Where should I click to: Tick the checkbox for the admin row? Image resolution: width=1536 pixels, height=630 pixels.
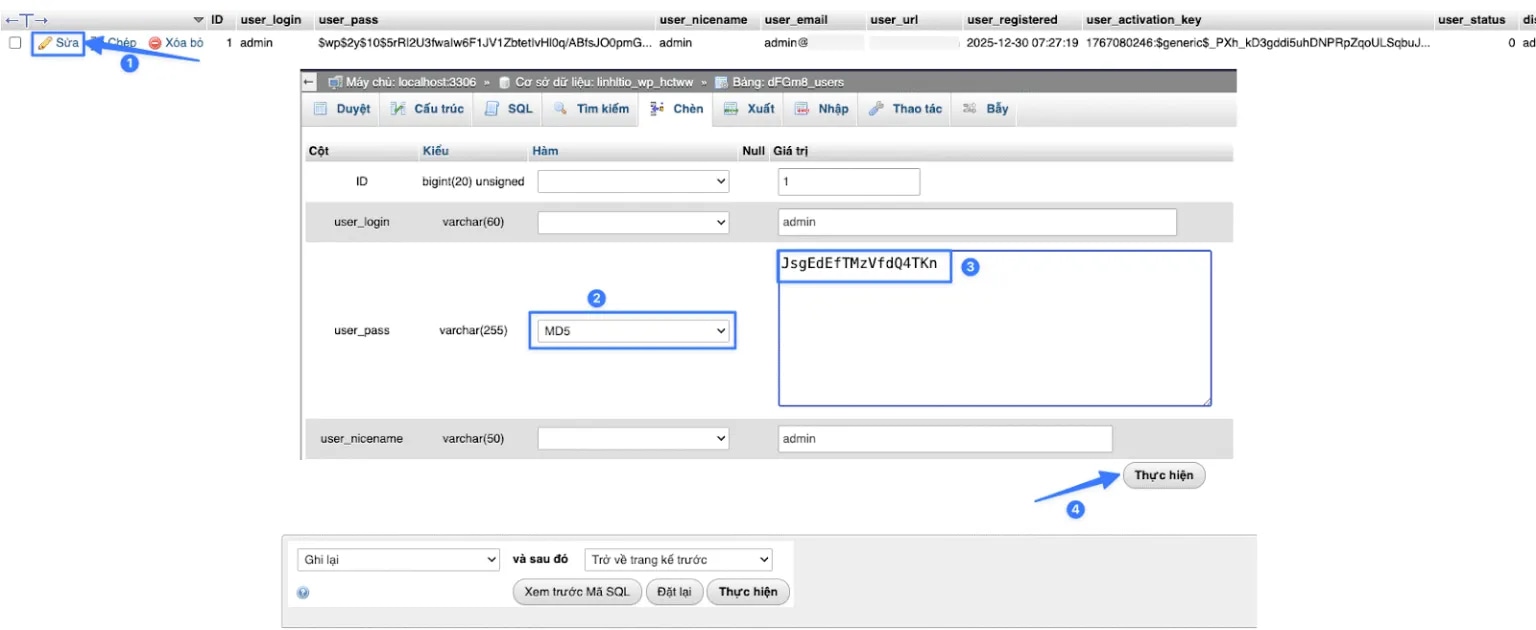[15, 43]
